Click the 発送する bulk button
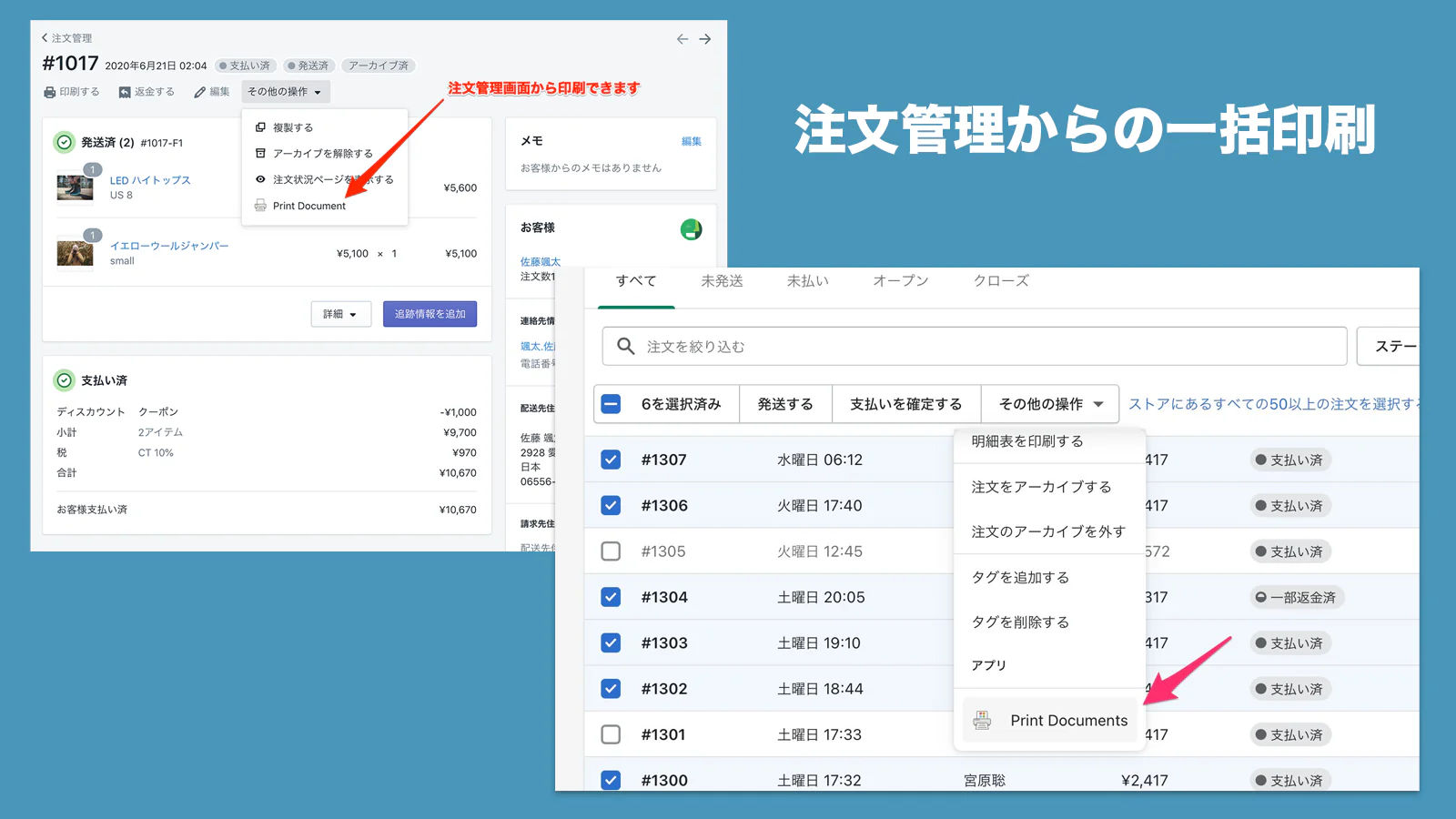The image size is (1456, 819). coord(785,404)
